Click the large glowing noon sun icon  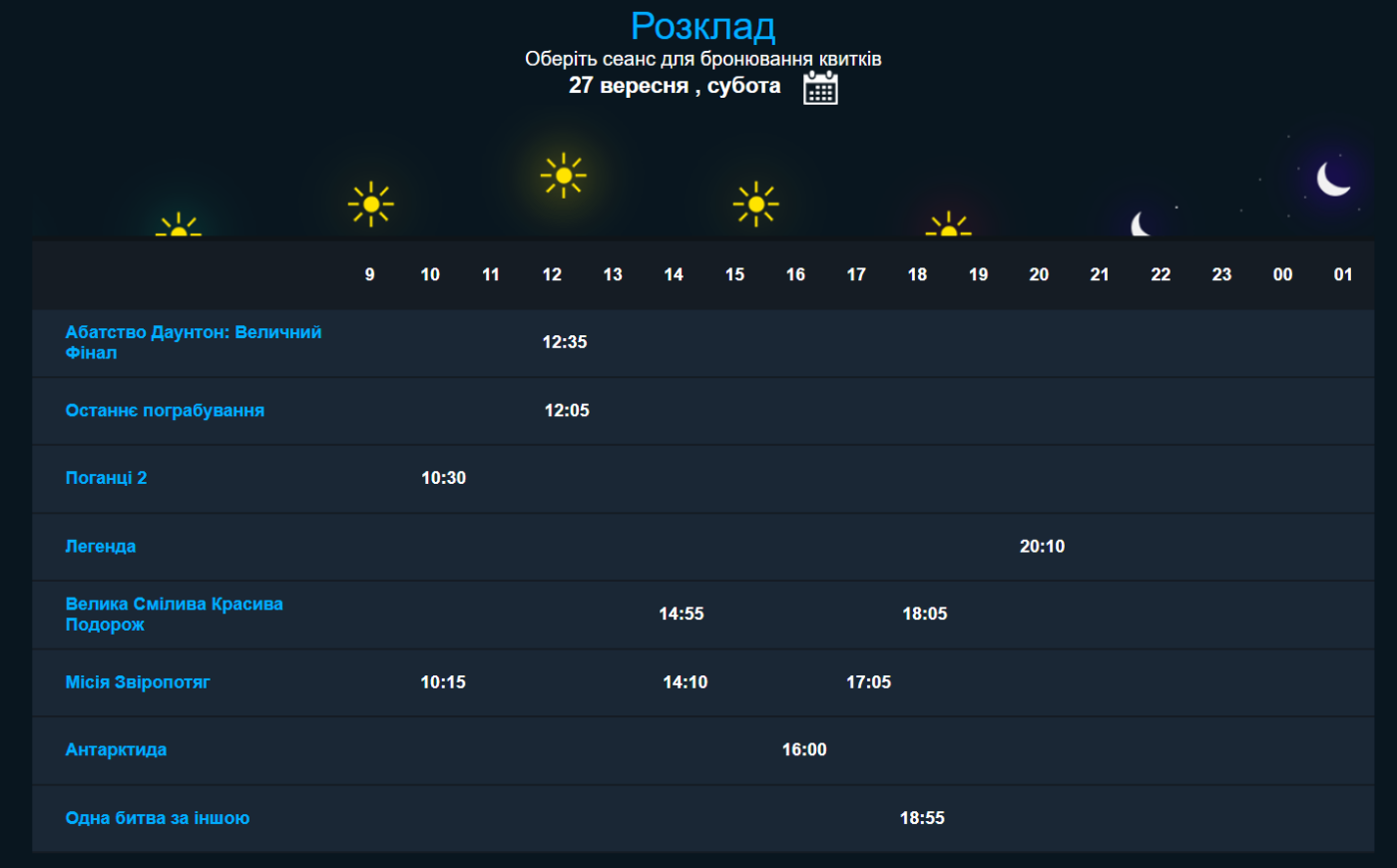[563, 176]
